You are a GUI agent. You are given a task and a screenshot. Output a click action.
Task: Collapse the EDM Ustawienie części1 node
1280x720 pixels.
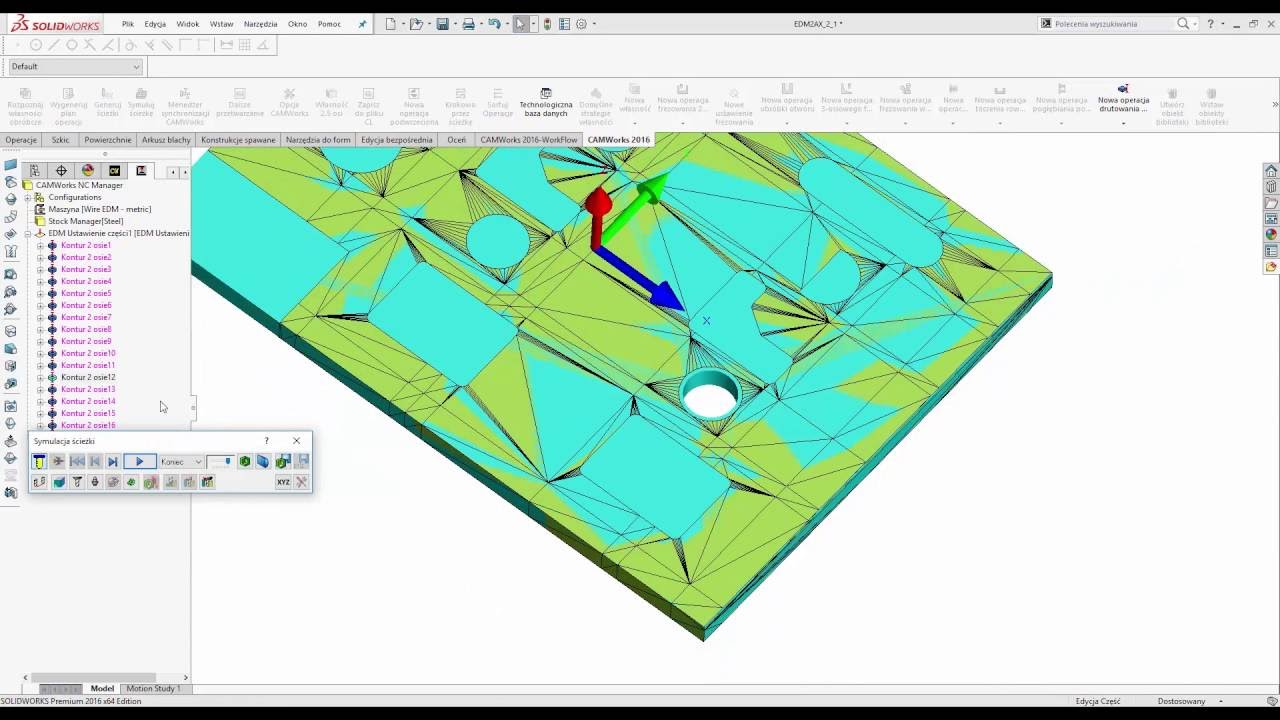point(28,233)
